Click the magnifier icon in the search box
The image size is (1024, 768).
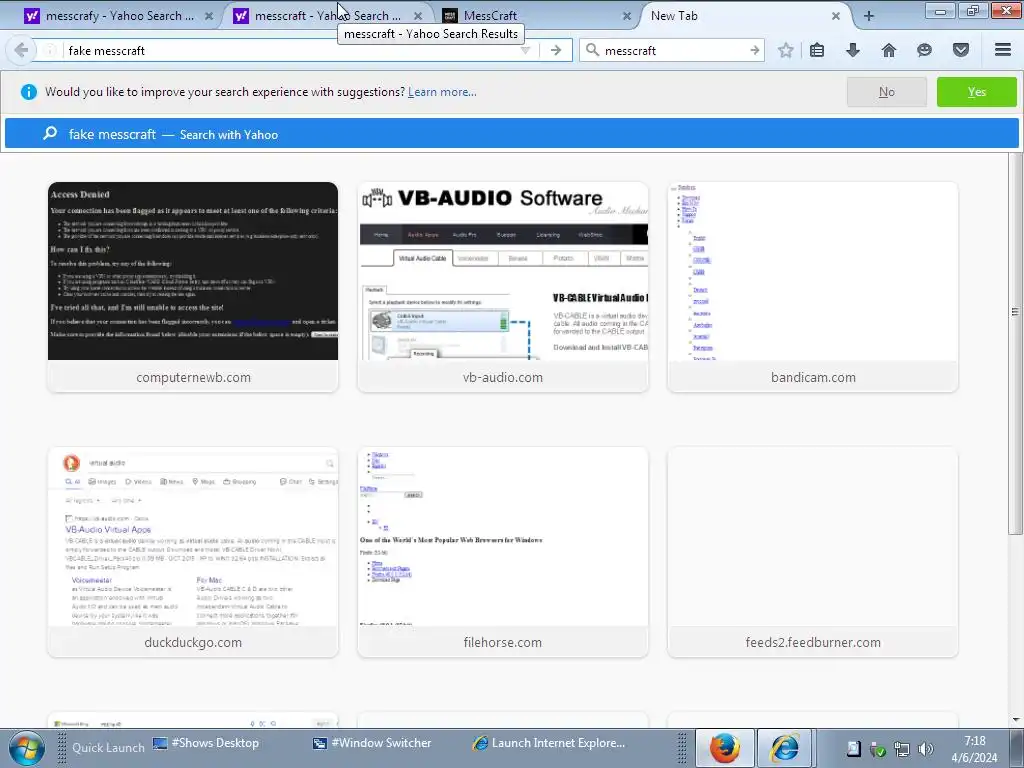pos(592,50)
